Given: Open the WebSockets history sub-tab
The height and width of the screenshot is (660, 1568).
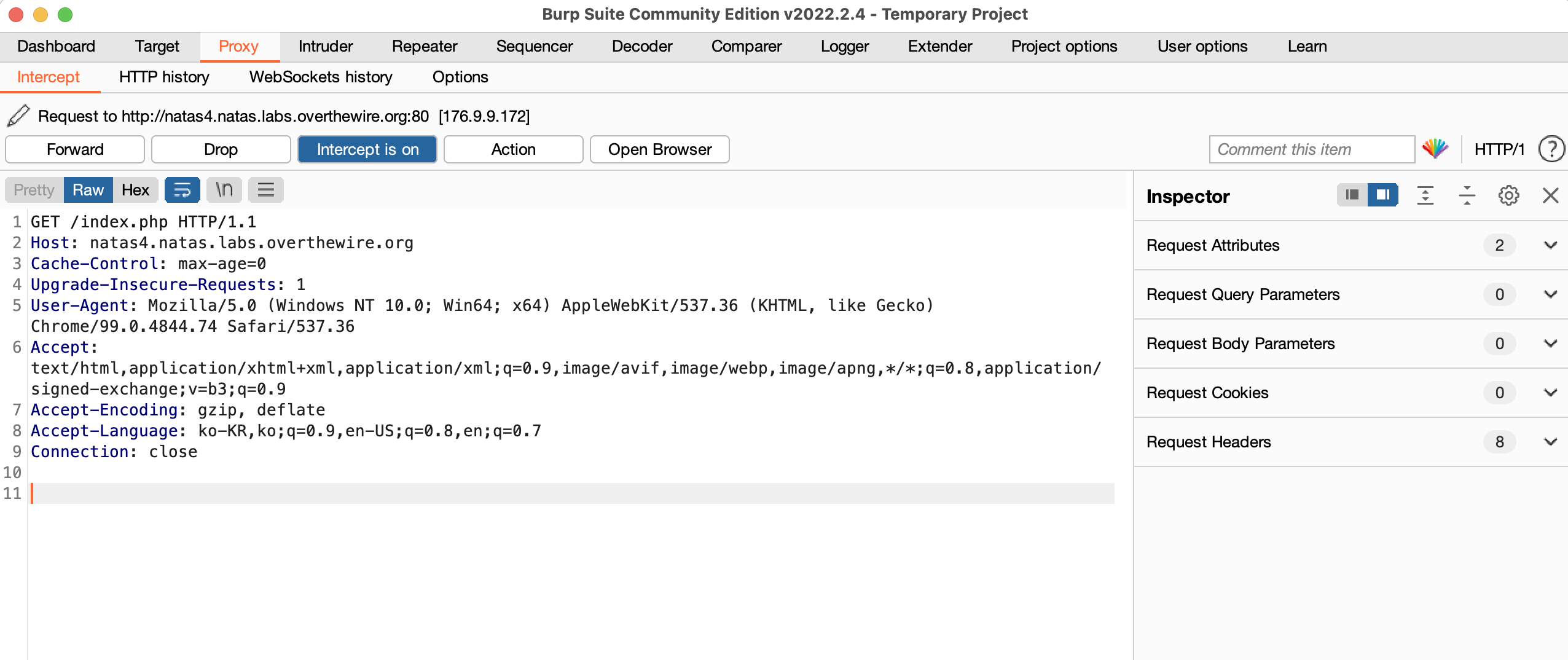Looking at the screenshot, I should [321, 77].
